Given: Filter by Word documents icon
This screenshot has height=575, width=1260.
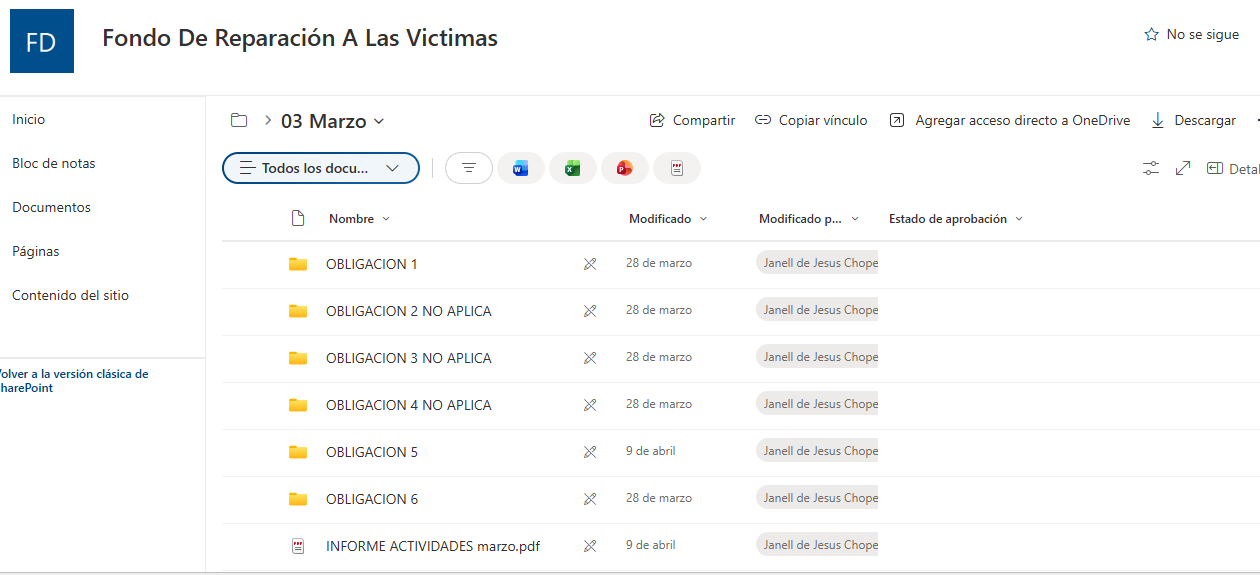Looking at the screenshot, I should pyautogui.click(x=520, y=168).
